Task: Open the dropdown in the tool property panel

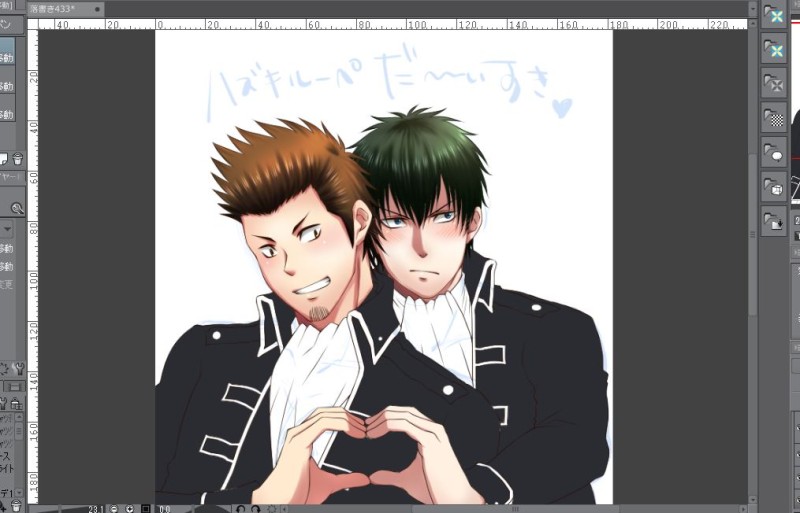Action: point(7,229)
